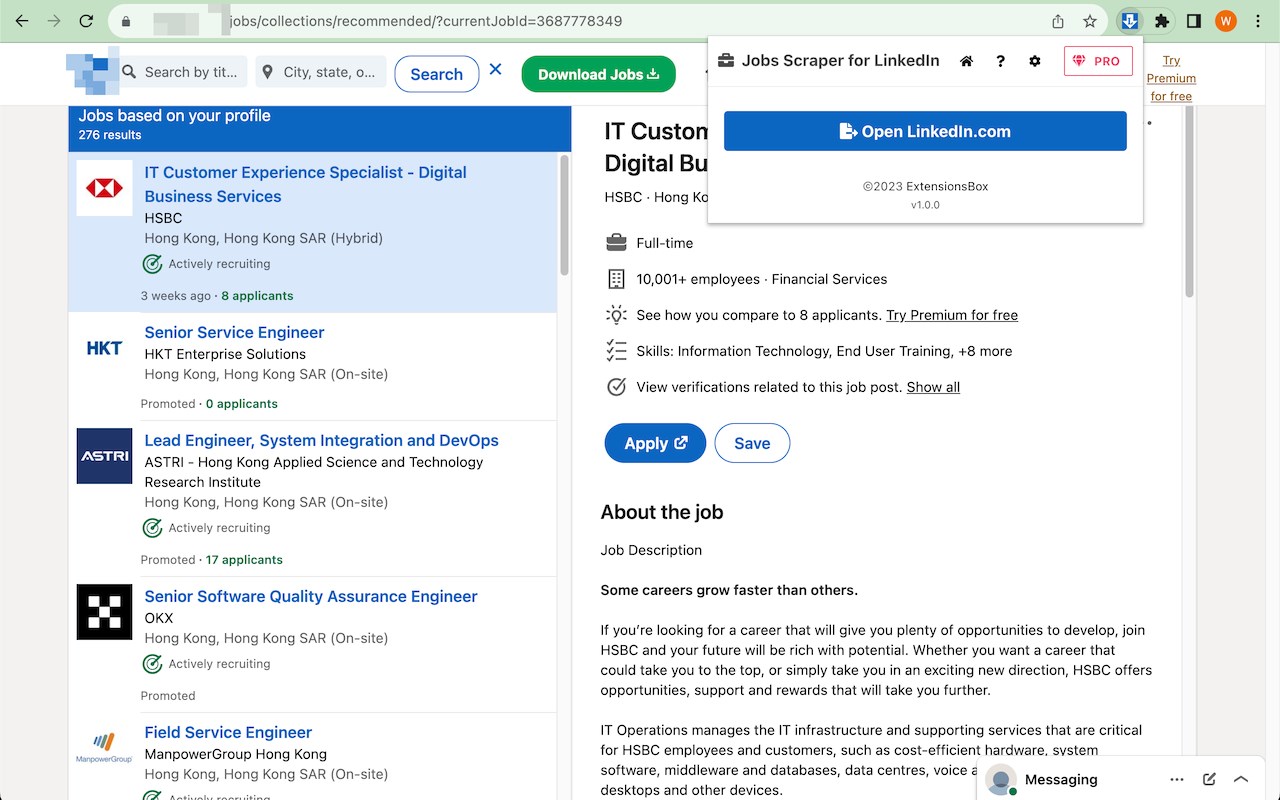Open the Chrome three-dot menu
This screenshot has width=1280, height=800.
click(x=1258, y=21)
